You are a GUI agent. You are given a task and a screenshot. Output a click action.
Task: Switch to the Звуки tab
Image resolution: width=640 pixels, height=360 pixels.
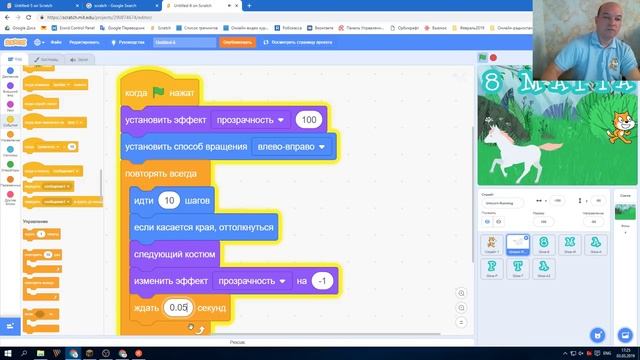tap(79, 60)
